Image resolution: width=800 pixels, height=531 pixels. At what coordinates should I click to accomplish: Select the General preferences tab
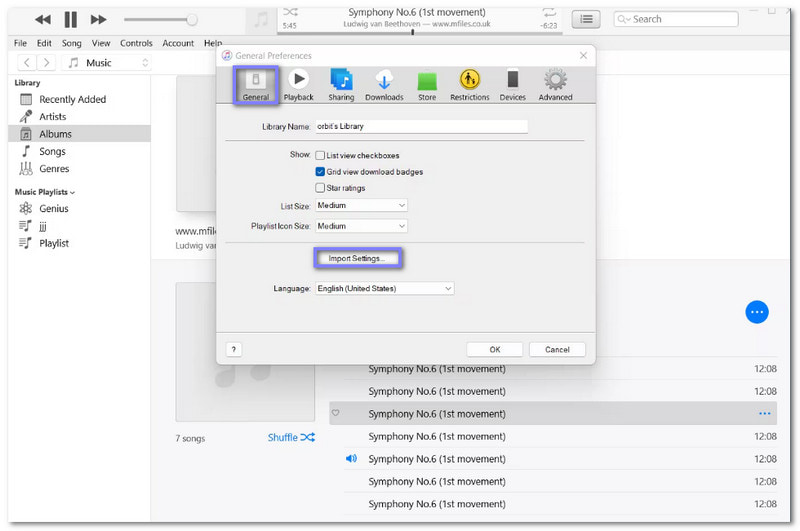256,85
